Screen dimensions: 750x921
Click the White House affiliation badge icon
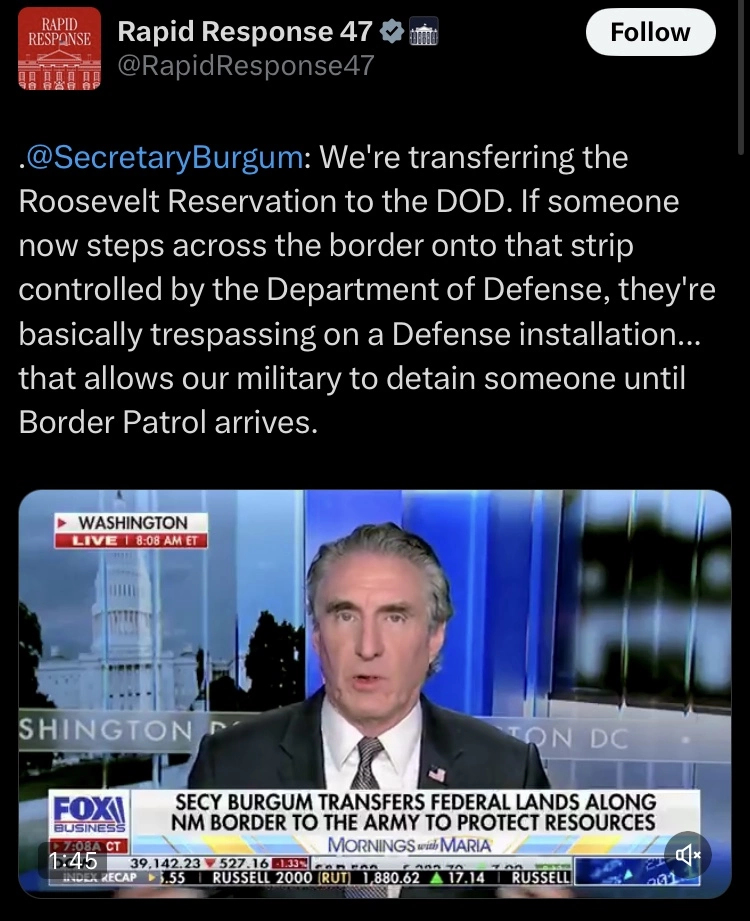423,32
